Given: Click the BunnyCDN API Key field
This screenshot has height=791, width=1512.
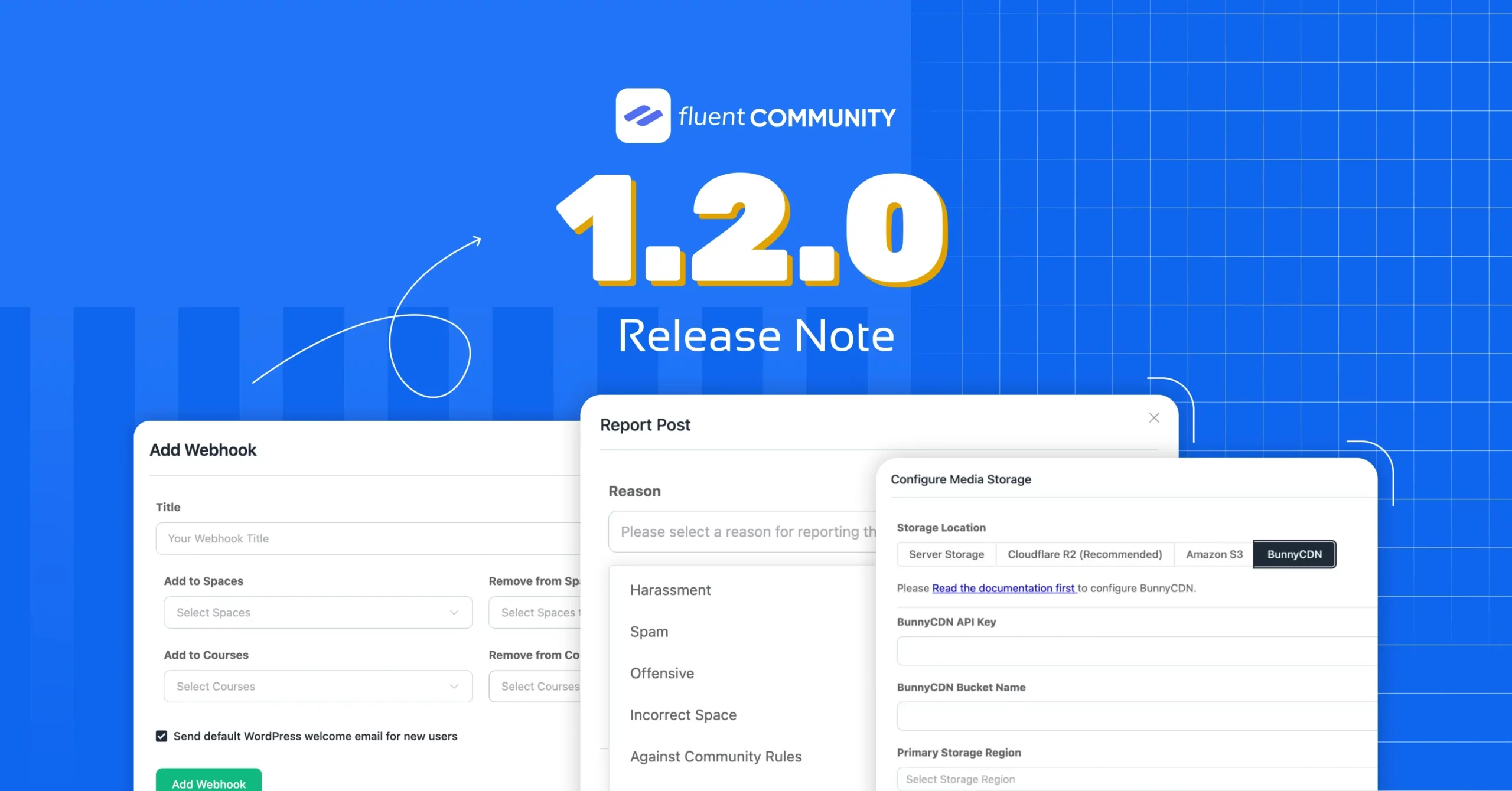Looking at the screenshot, I should (1137, 651).
